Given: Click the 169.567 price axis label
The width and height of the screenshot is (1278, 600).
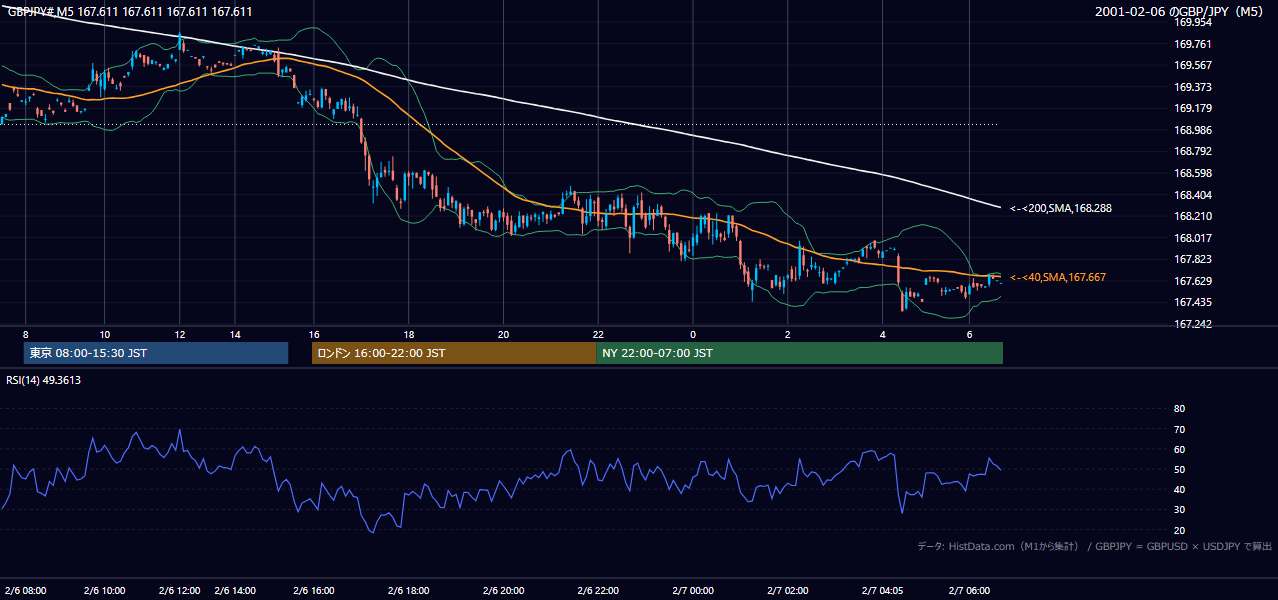Looking at the screenshot, I should tap(1192, 65).
